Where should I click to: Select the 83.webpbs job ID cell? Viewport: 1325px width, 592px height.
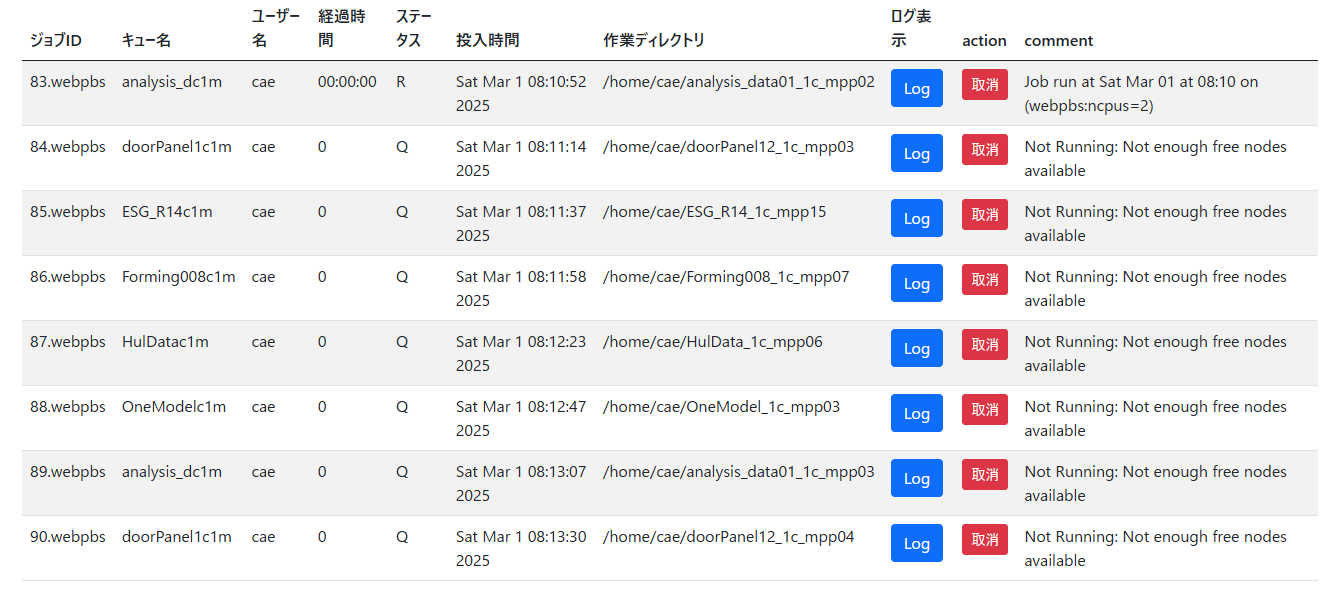[x=68, y=82]
